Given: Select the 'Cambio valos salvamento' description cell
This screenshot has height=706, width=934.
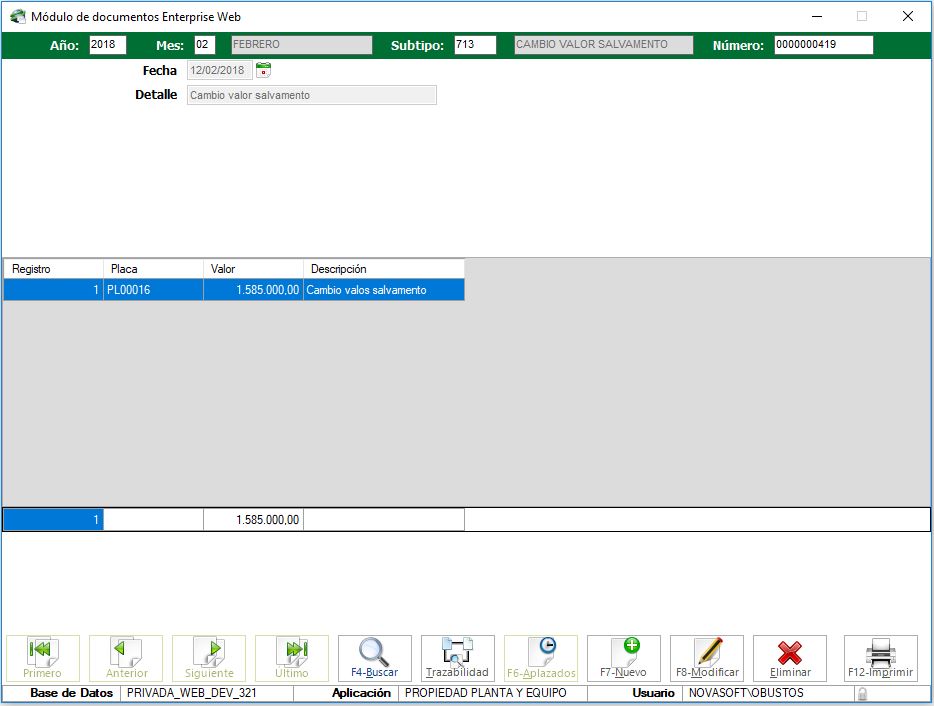Looking at the screenshot, I should tap(384, 290).
